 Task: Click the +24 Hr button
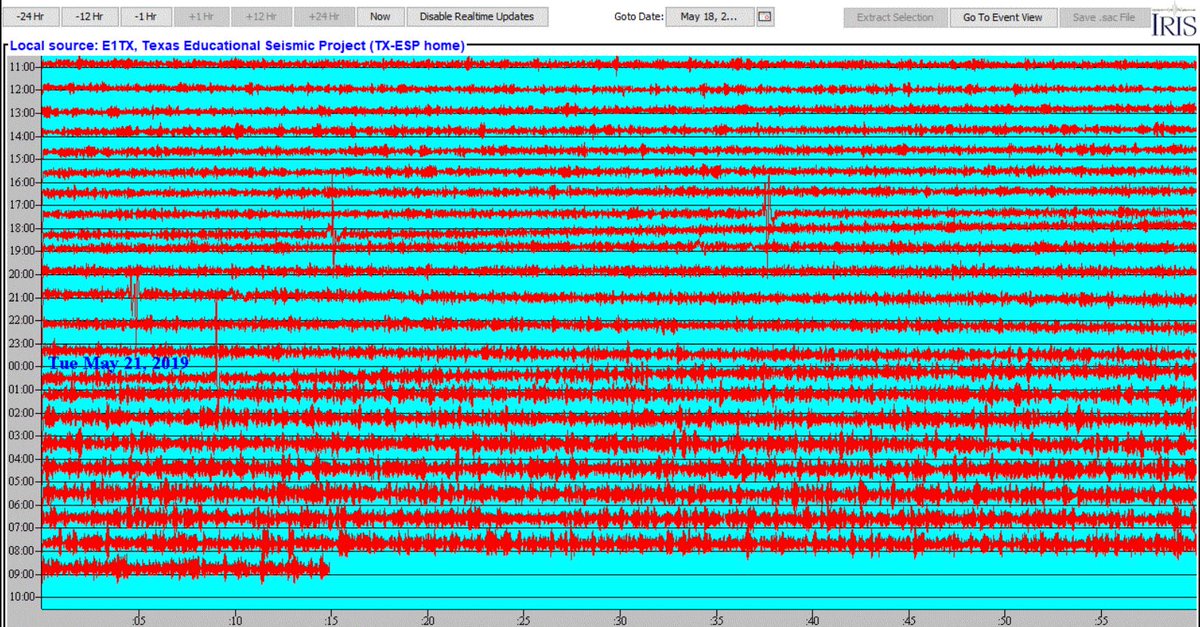[323, 17]
